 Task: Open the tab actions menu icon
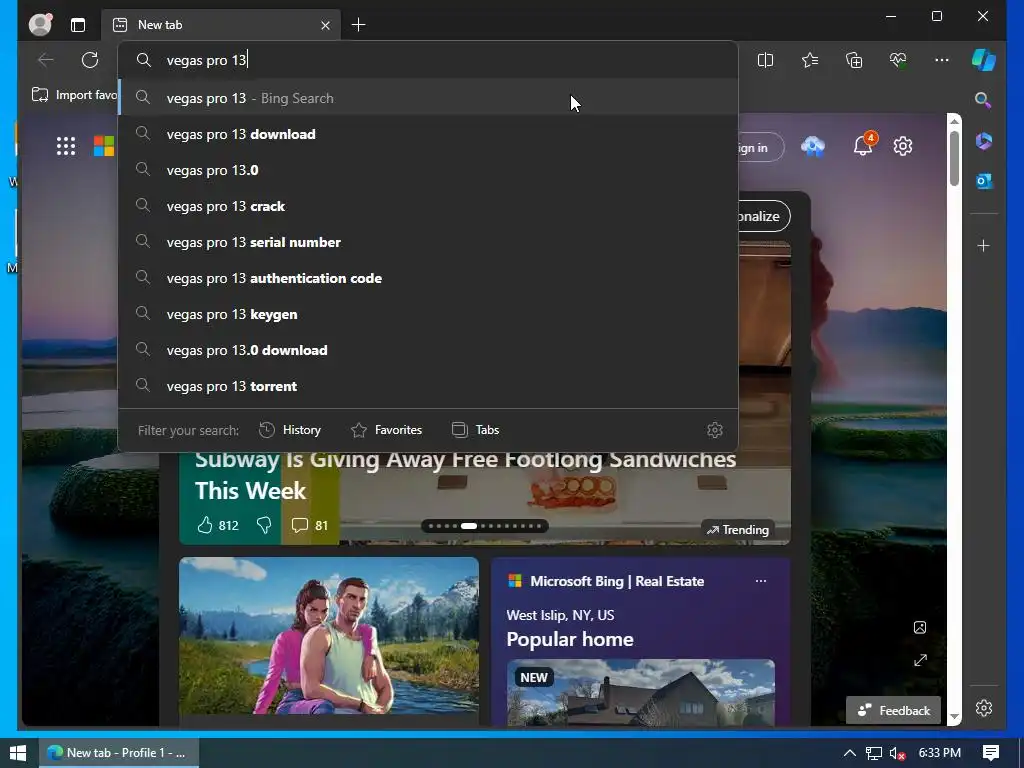[78, 25]
